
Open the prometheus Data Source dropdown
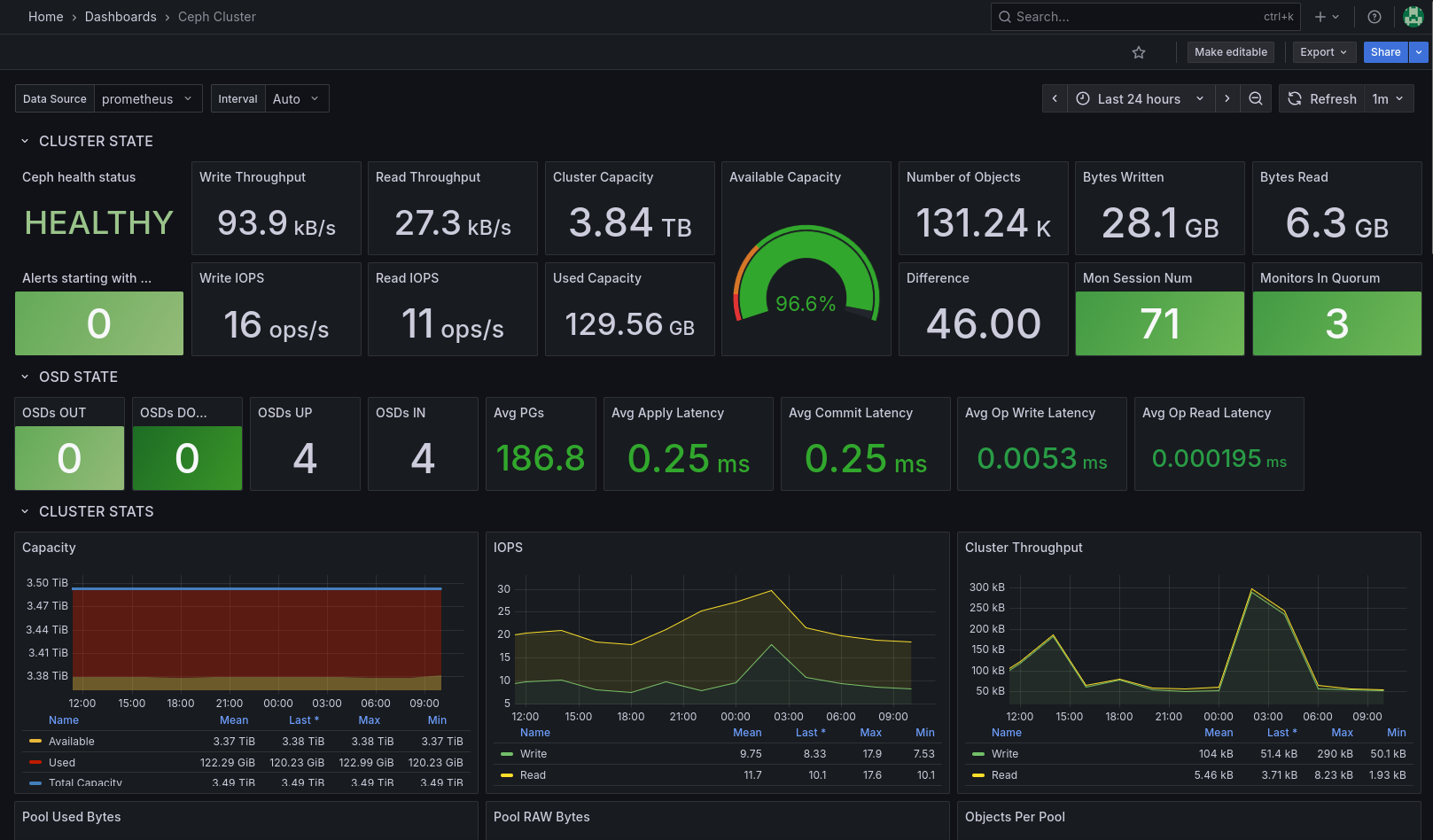(x=147, y=98)
